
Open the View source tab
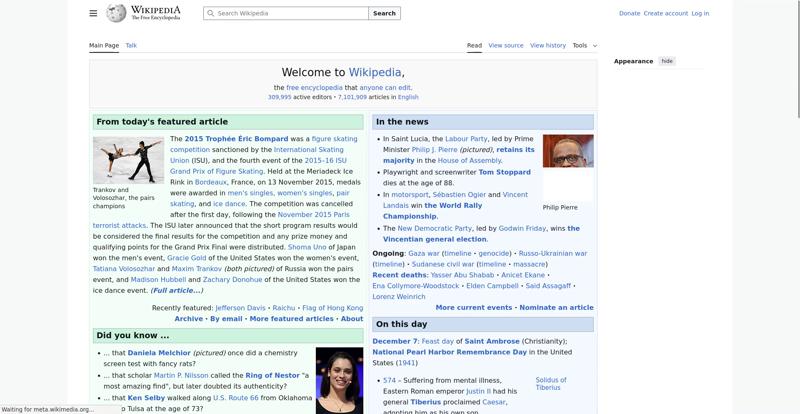(x=507, y=45)
